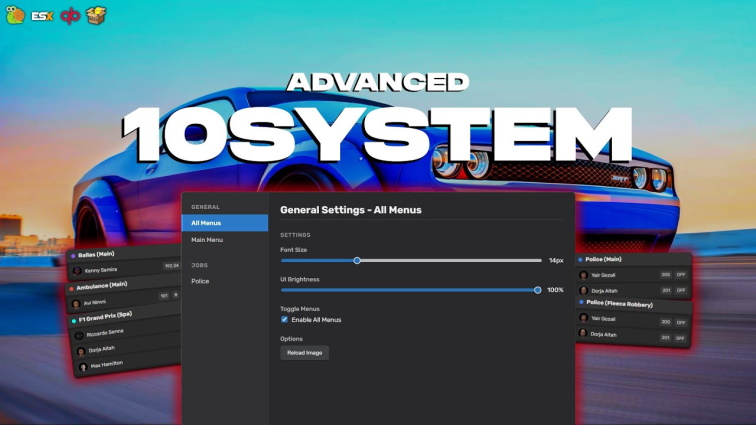Click the unfilled part of the Font Size track
This screenshot has width=756, height=425.
[451, 260]
